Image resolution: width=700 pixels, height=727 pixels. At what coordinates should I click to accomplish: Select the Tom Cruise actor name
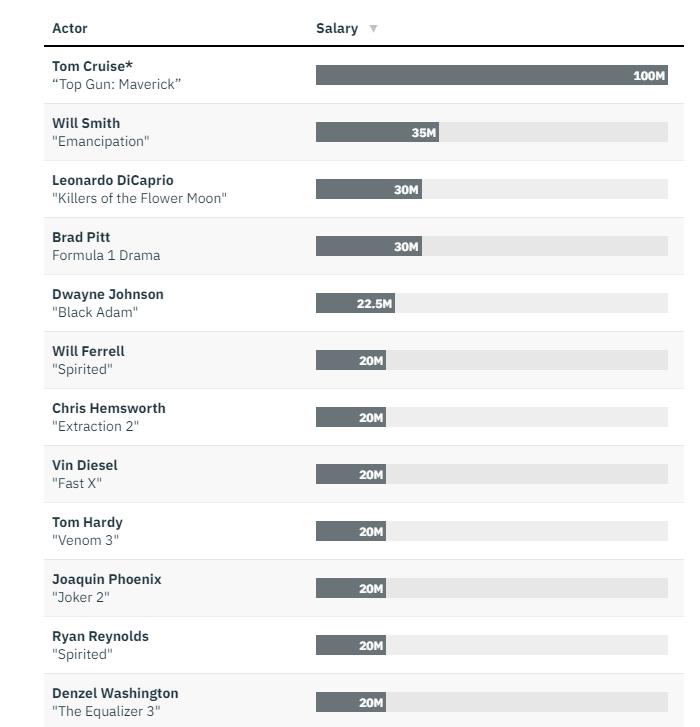click(x=92, y=66)
